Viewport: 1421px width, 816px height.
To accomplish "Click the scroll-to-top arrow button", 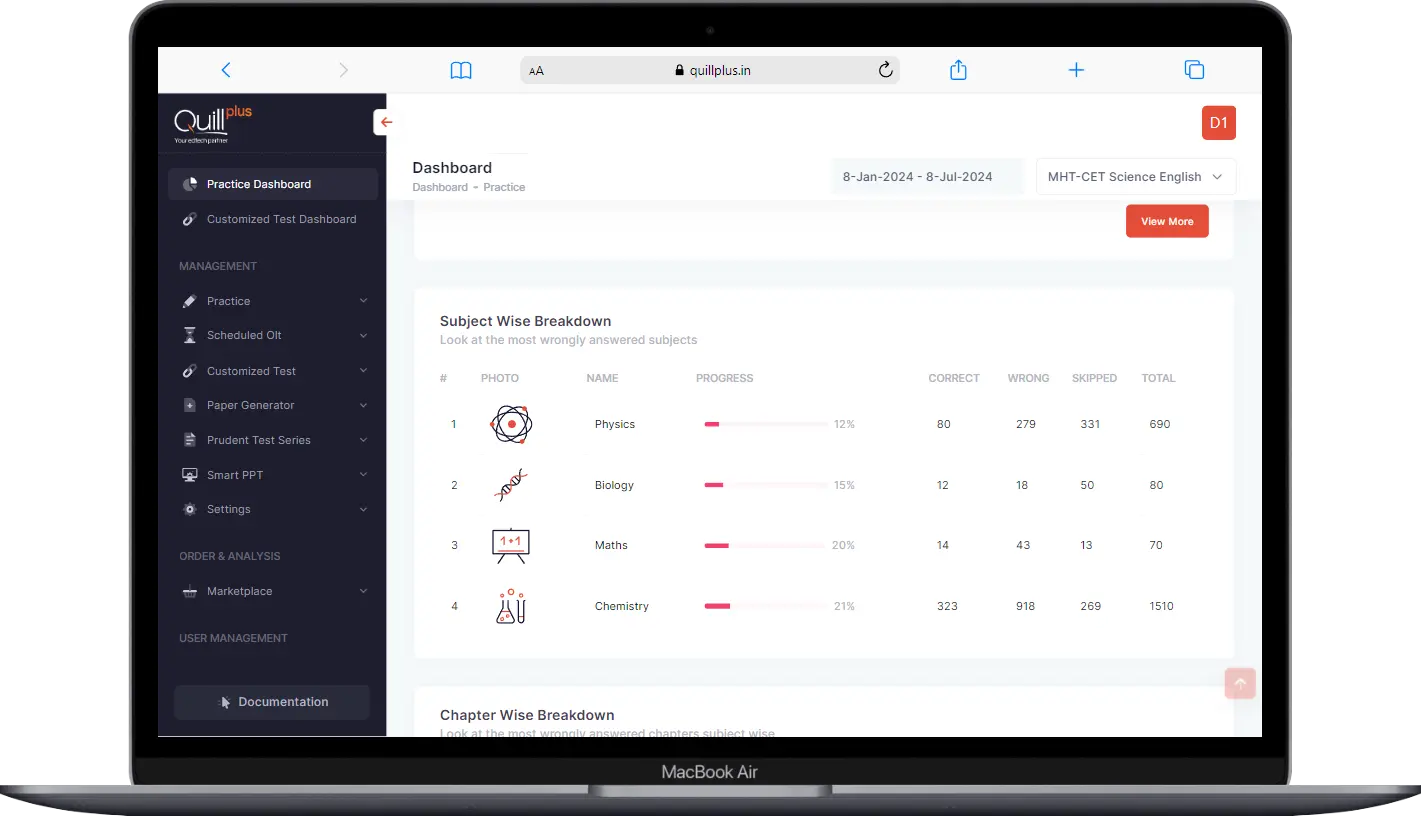I will pyautogui.click(x=1240, y=683).
